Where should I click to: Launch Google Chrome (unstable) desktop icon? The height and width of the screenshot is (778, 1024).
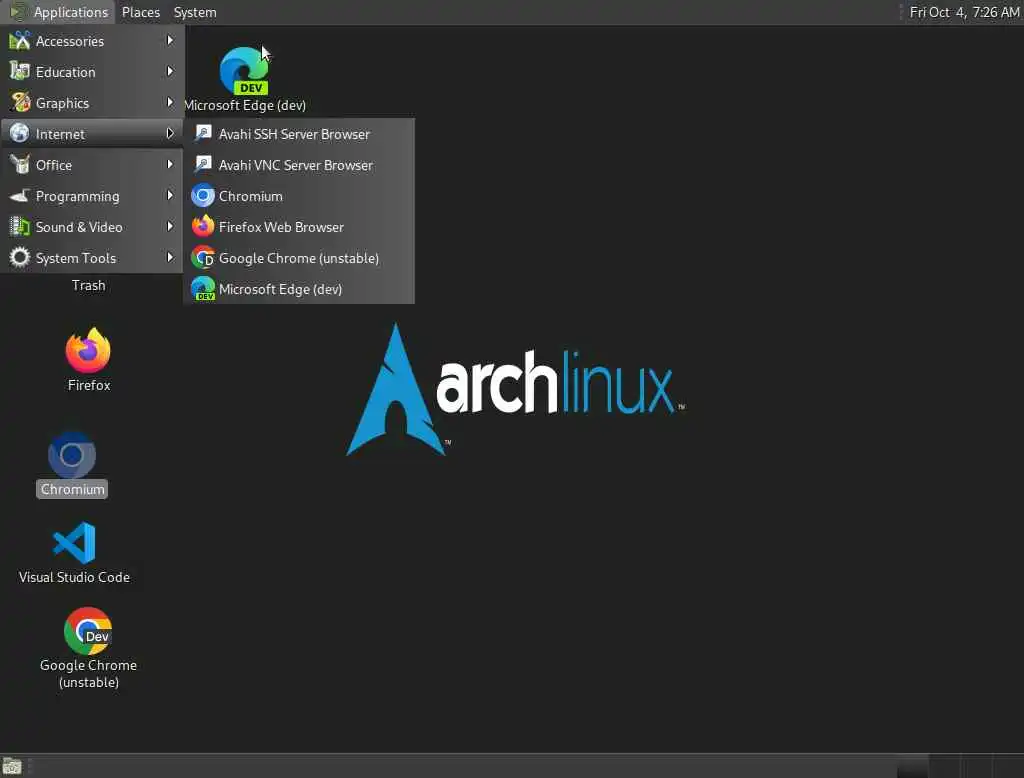88,631
